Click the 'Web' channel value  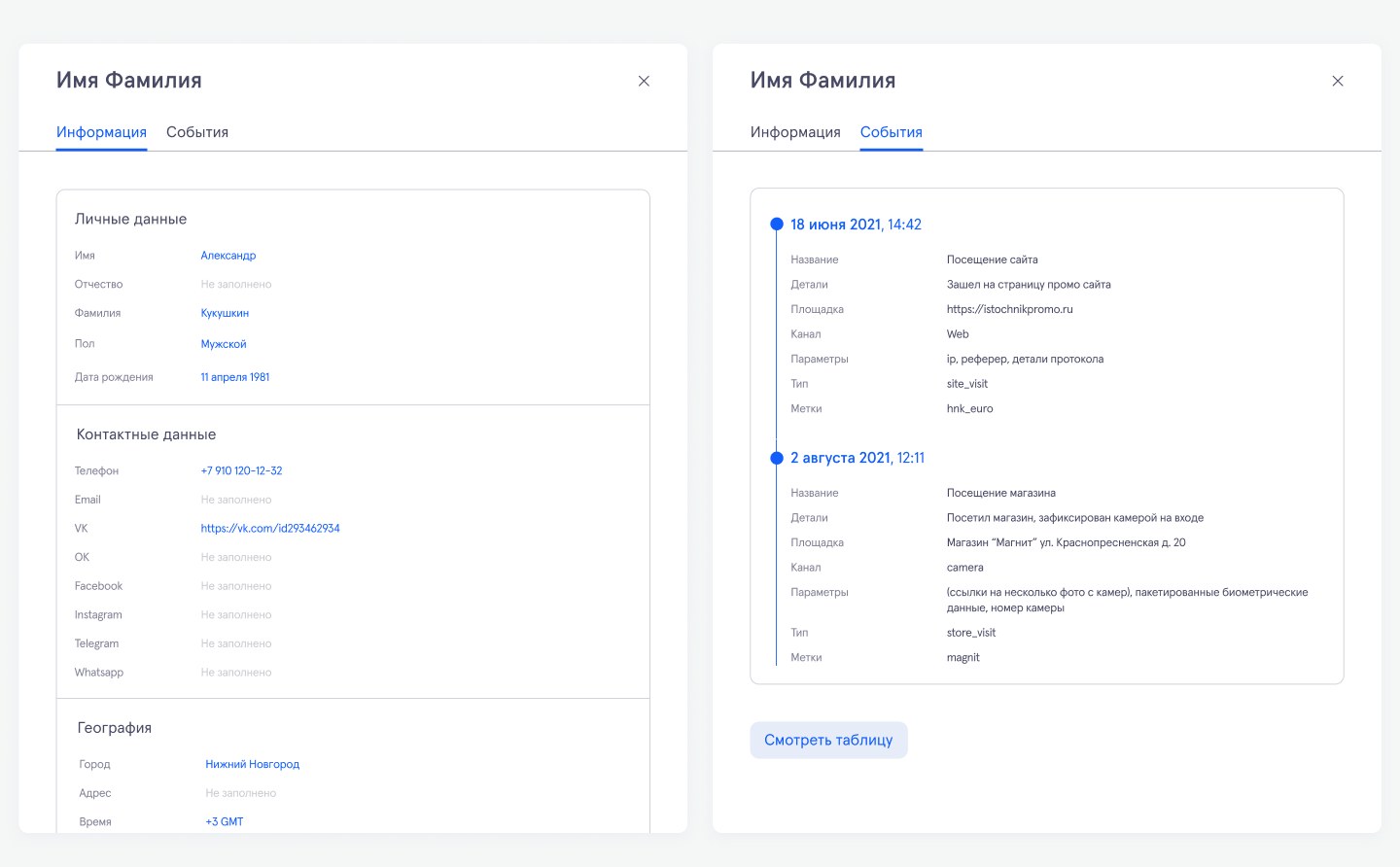point(958,334)
